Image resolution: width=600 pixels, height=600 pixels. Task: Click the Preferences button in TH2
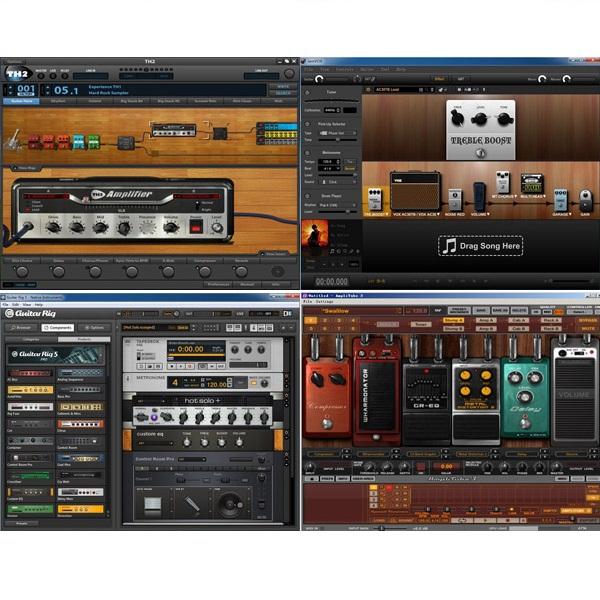[x=218, y=284]
